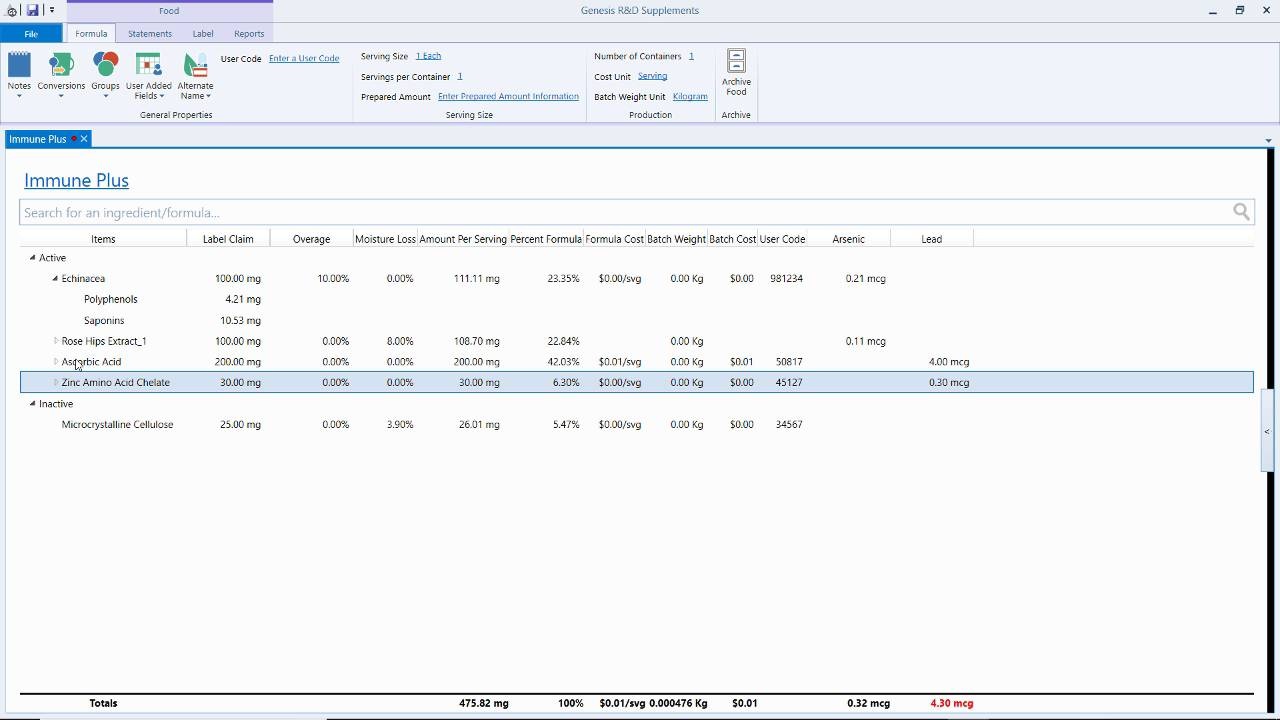Open the Groups tool
The height and width of the screenshot is (720, 1280).
tap(105, 67)
